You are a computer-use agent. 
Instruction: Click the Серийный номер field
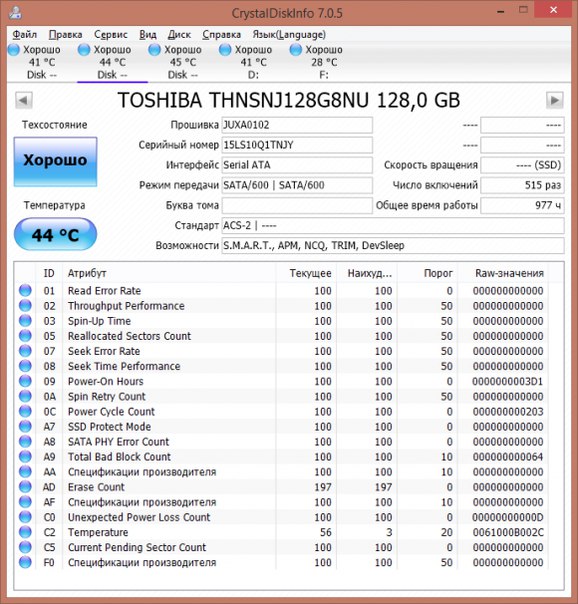point(297,145)
